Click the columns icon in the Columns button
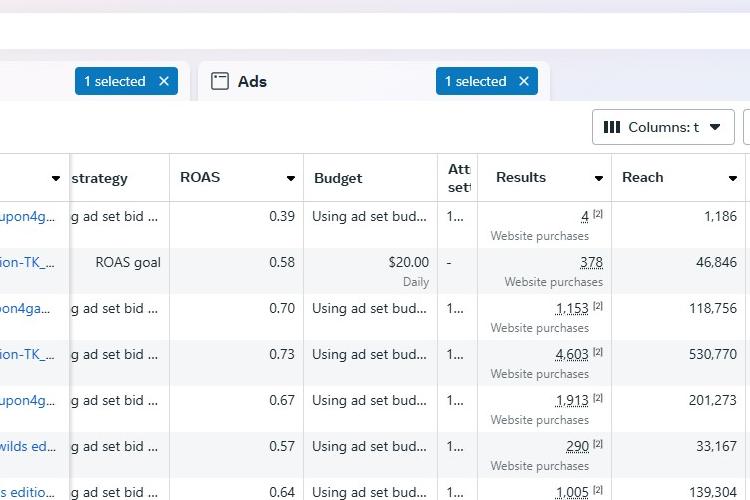The width and height of the screenshot is (750, 500). click(612, 128)
